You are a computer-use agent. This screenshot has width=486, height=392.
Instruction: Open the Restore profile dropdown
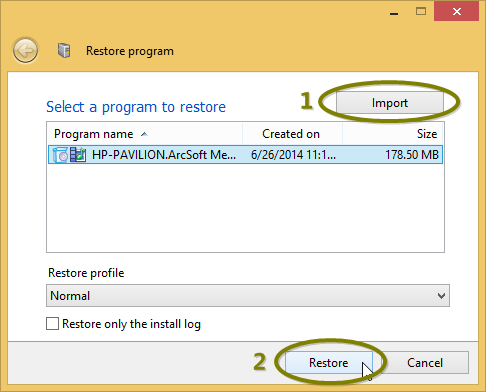click(248, 296)
